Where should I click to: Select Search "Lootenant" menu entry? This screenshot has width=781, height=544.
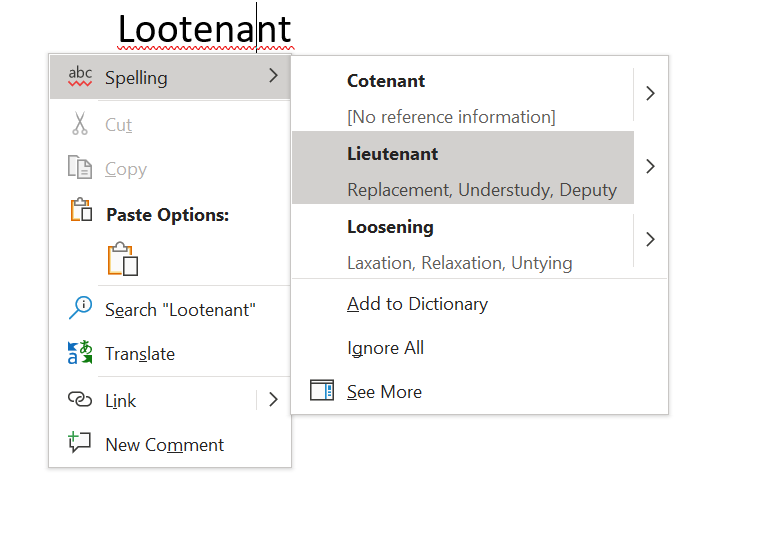[170, 310]
